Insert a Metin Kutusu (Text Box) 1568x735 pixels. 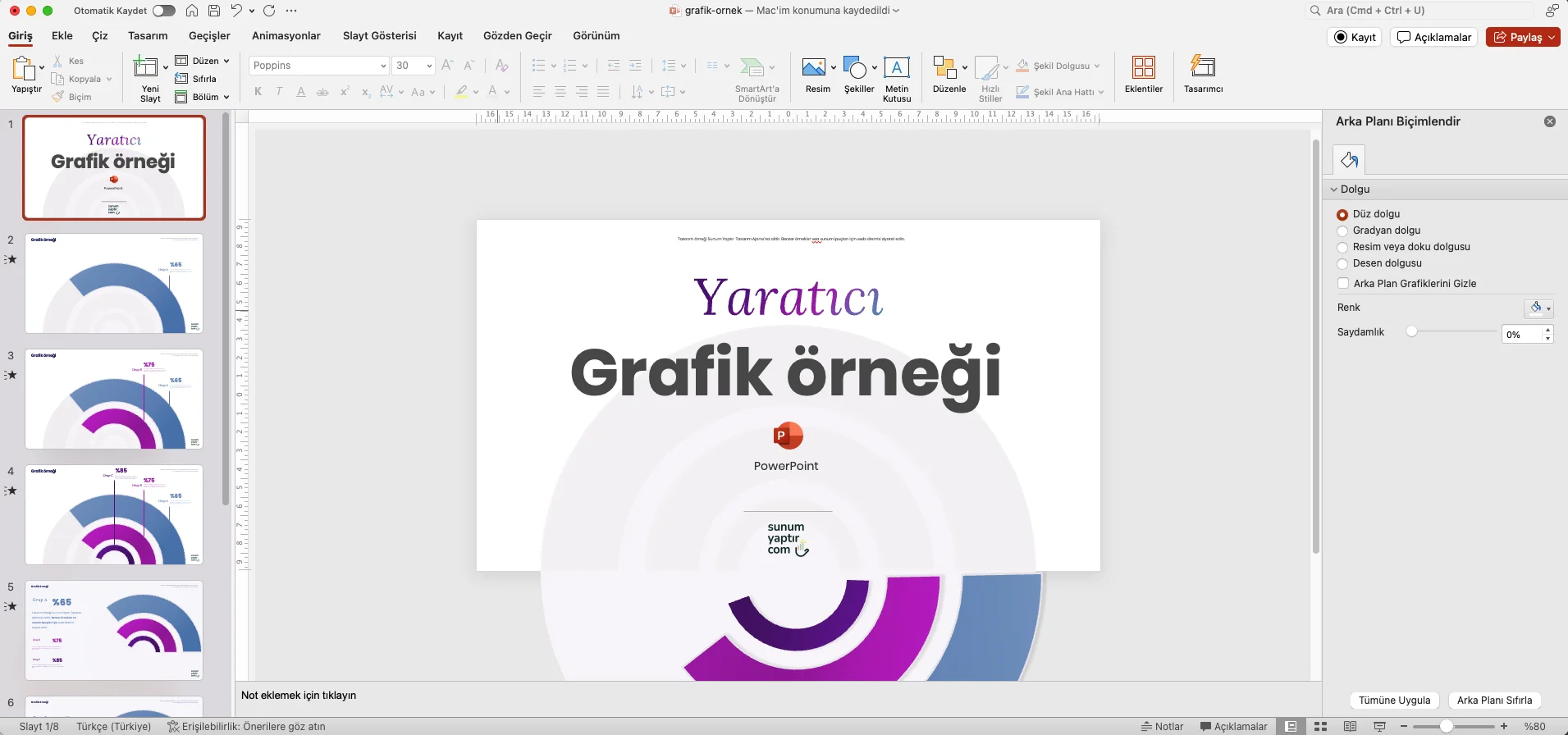click(896, 67)
